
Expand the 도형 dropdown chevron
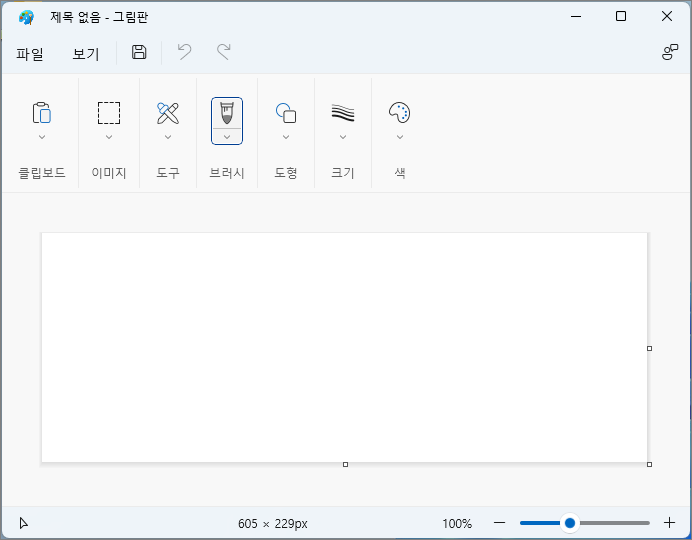[x=286, y=137]
